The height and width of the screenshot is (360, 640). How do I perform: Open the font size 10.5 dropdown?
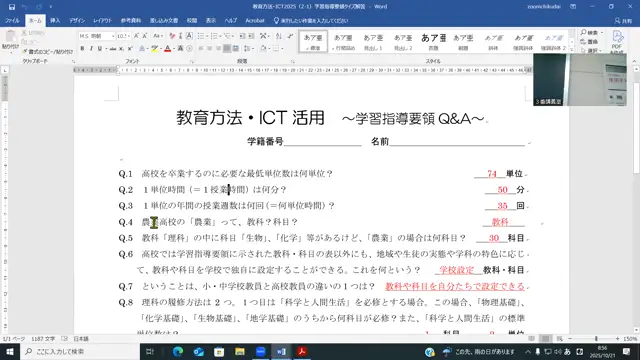tap(129, 36)
